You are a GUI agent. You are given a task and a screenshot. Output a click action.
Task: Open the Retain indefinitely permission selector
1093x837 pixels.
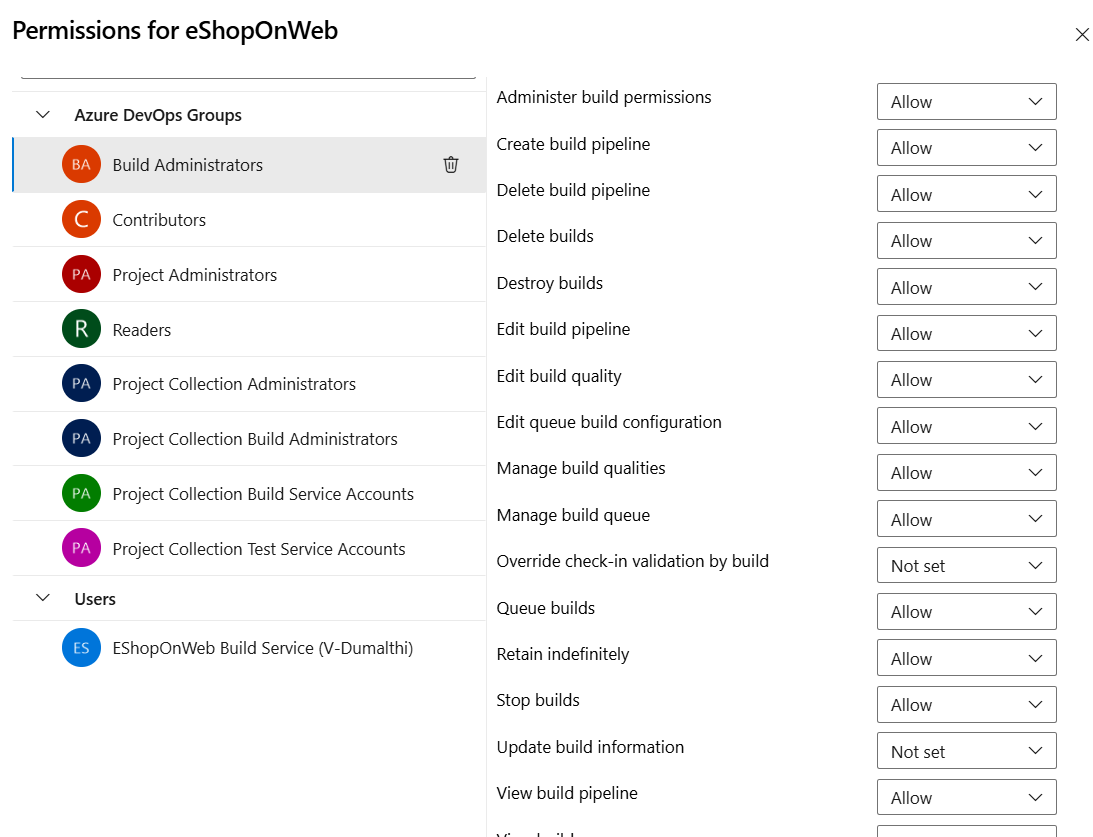966,657
